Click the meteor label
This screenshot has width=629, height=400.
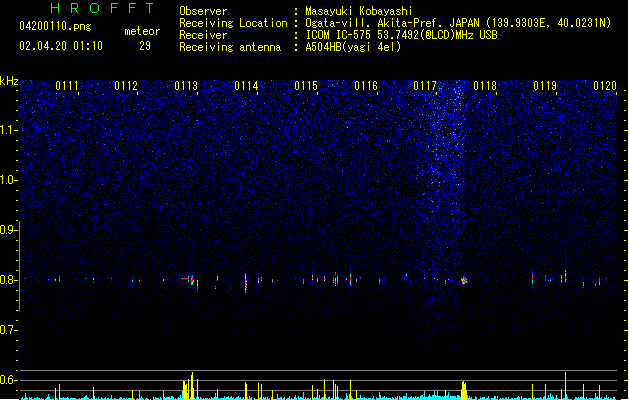pos(142,31)
